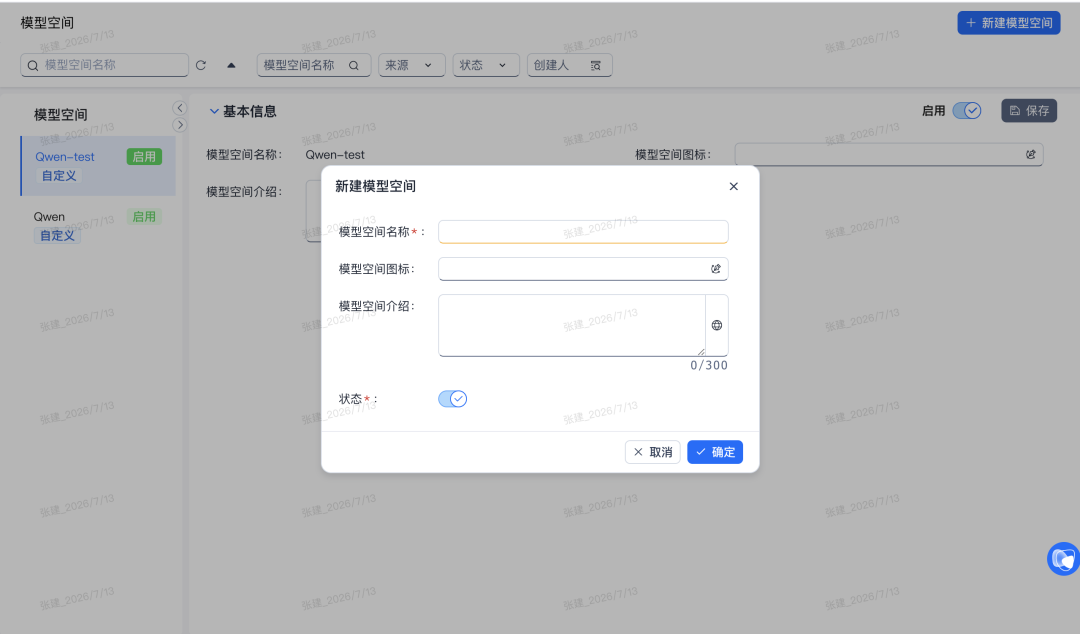Click the background 模型空间图标 field
Image resolution: width=1080 pixels, height=634 pixels.
[x=889, y=154]
